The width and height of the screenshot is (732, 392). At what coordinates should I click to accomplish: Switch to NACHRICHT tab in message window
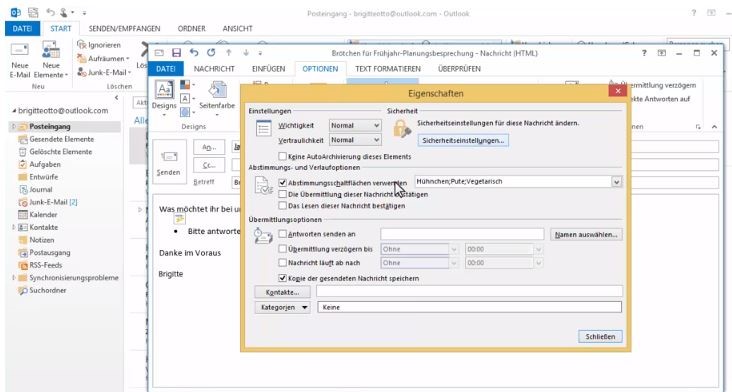[x=214, y=69]
